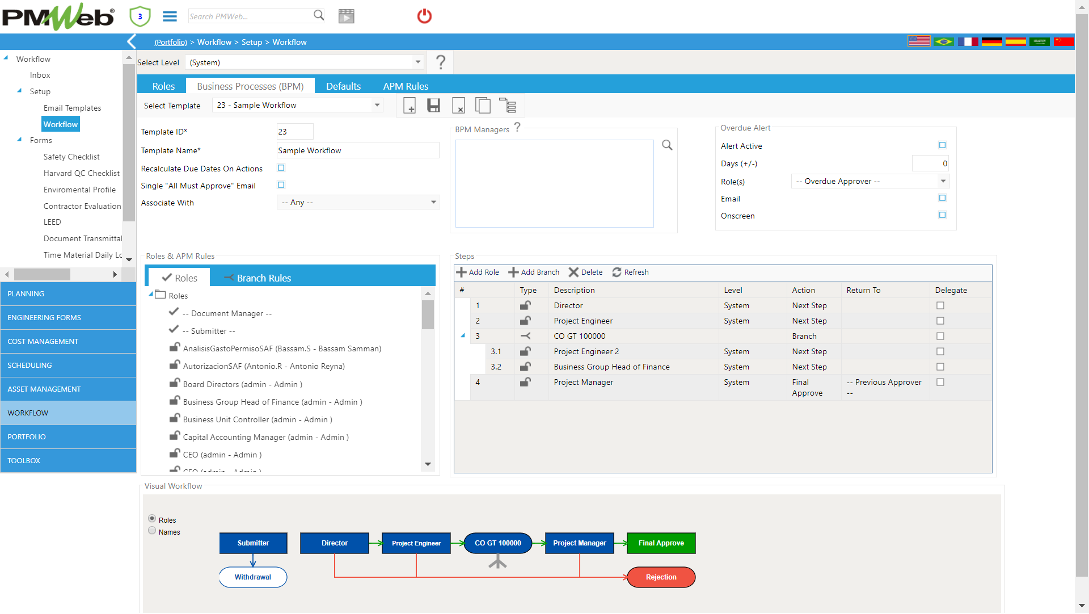Screen dimensions: 1089x614
Task: Click the sidebar horizontal scrollbar thumb
Action: point(42,274)
